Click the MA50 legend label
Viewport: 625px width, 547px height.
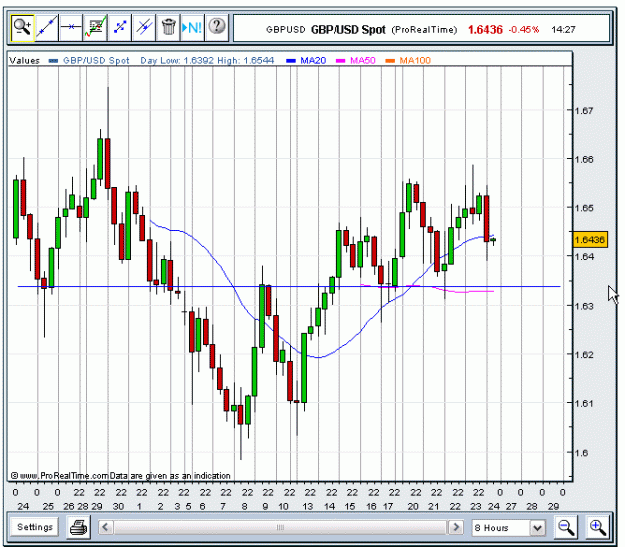click(363, 61)
